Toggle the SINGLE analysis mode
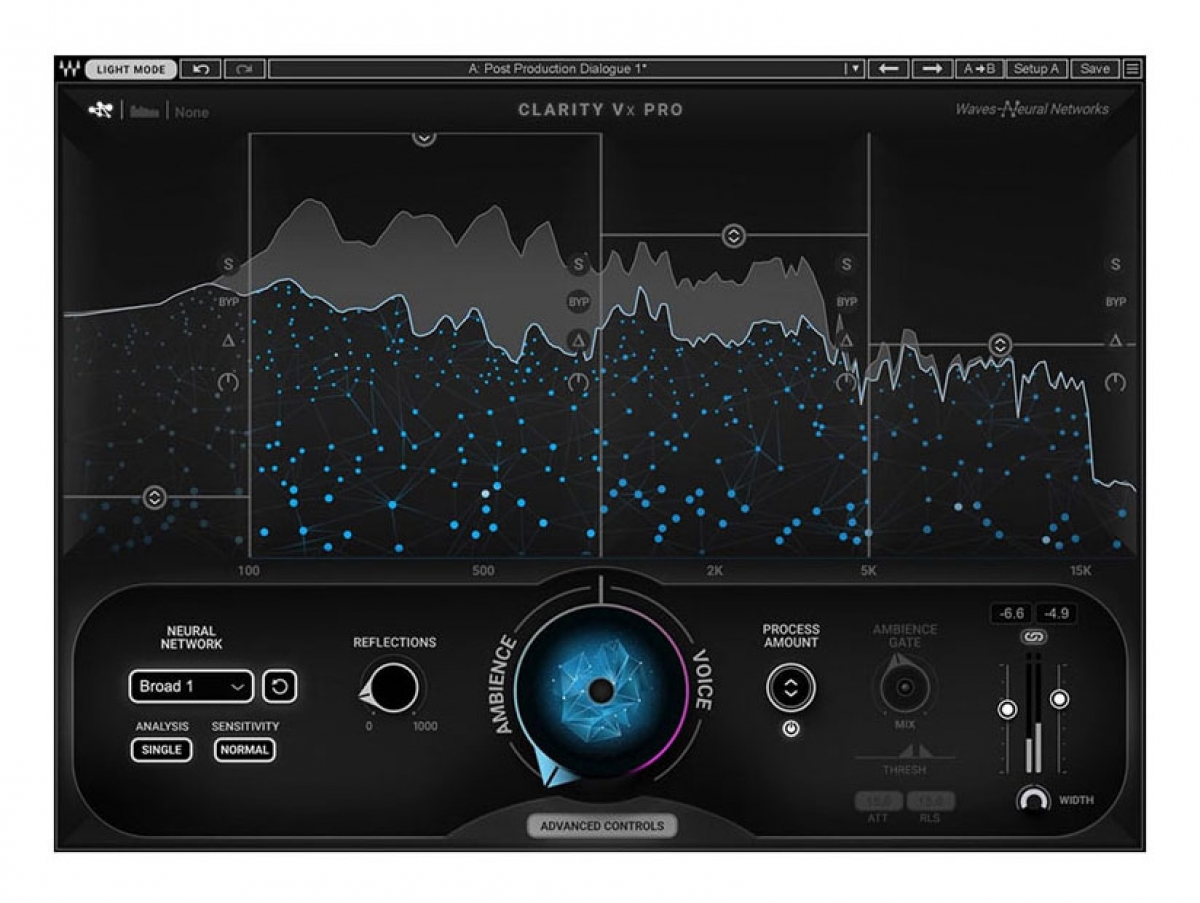This screenshot has height=903, width=1200. coord(162,749)
